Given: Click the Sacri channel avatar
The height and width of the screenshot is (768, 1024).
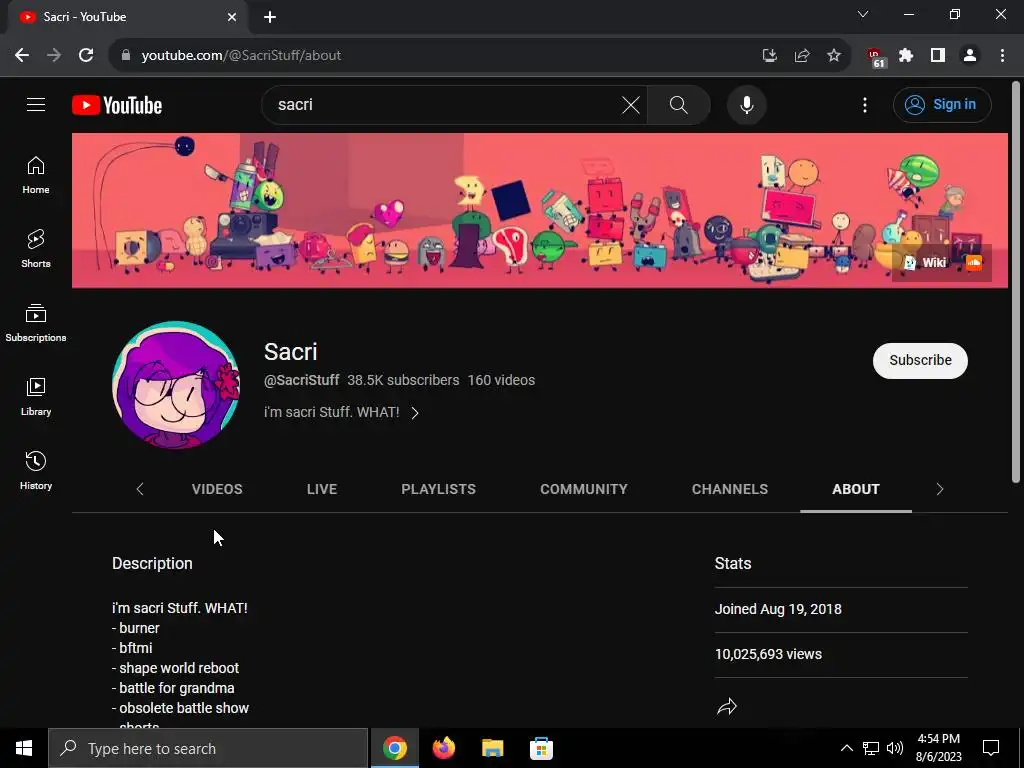Looking at the screenshot, I should (x=176, y=385).
